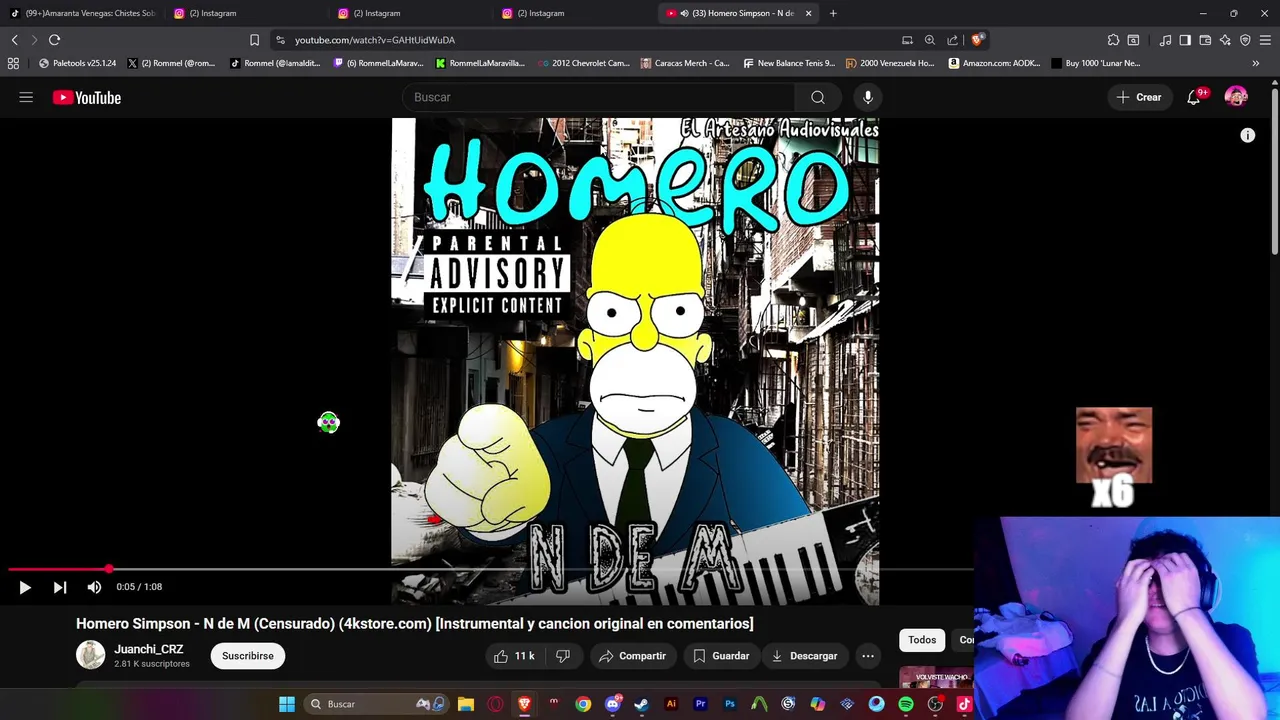Launch Adobe Photoshop from taskbar
1280x720 pixels.
point(730,704)
